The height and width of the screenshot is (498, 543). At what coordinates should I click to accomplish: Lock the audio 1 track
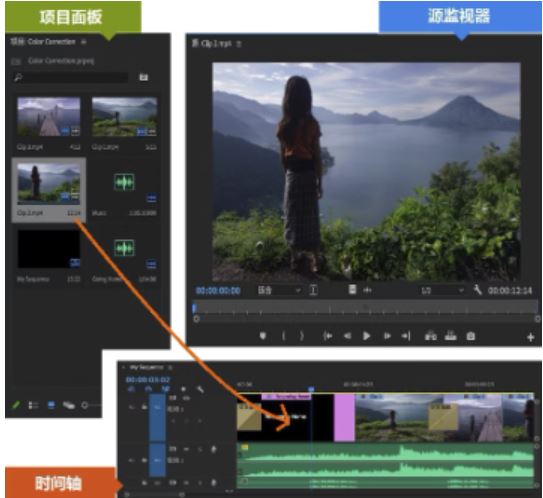pos(144,460)
